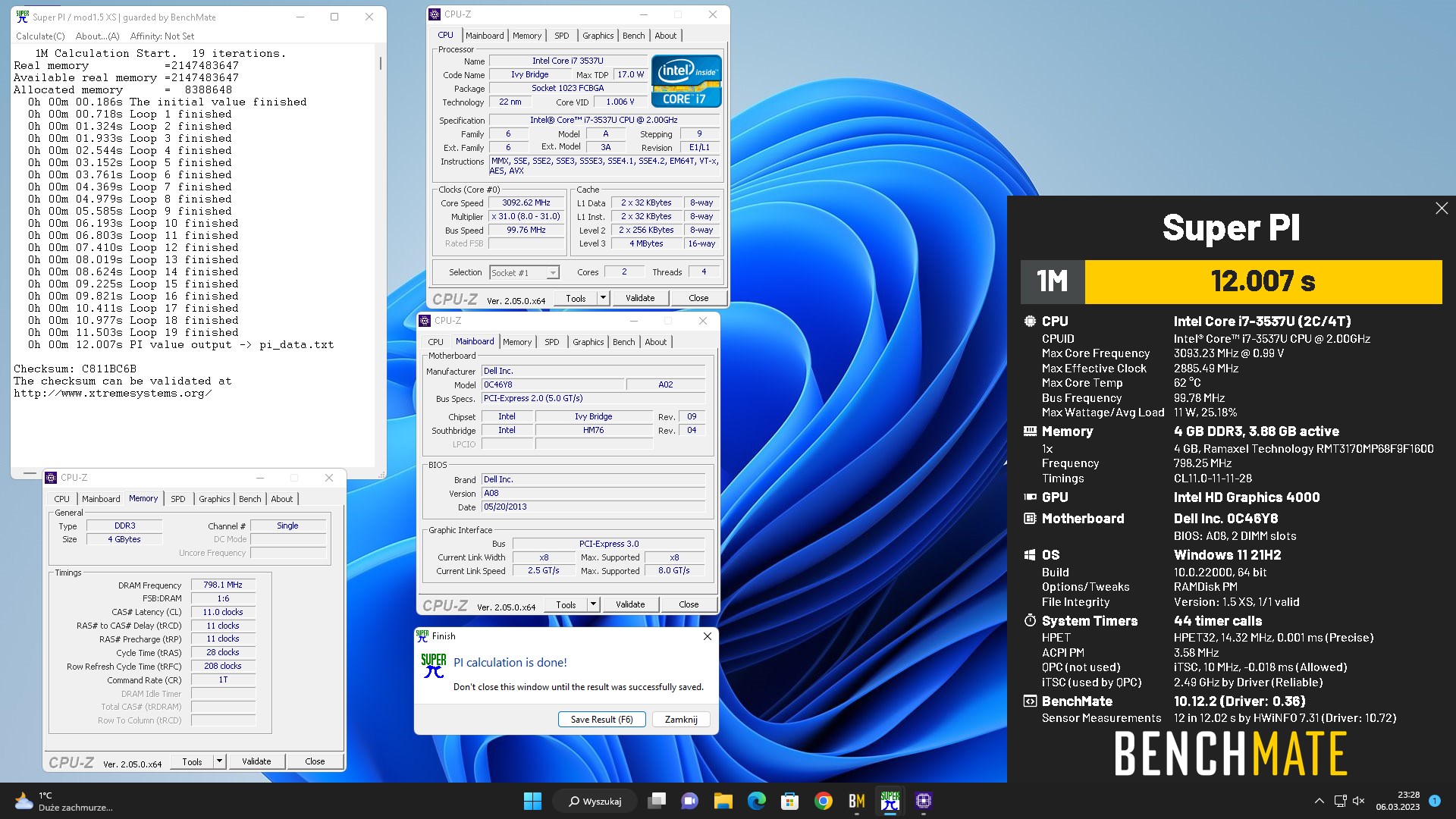This screenshot has width=1456, height=819.
Task: Open Microsoft Edge from the taskbar
Action: tap(756, 801)
